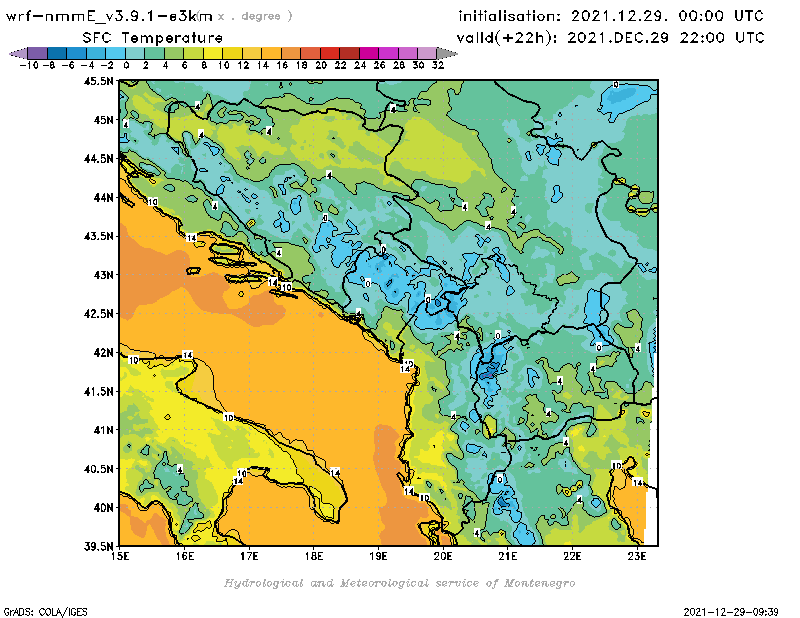This screenshot has height=618, width=800.
Task: Select the '17E' longitude label
Action: click(249, 556)
